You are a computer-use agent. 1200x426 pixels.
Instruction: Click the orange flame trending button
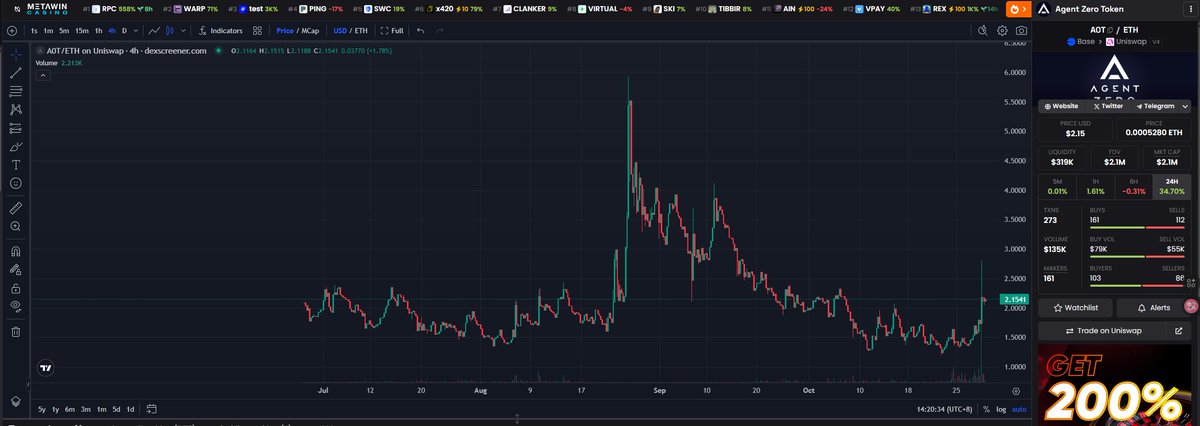[x=1017, y=9]
